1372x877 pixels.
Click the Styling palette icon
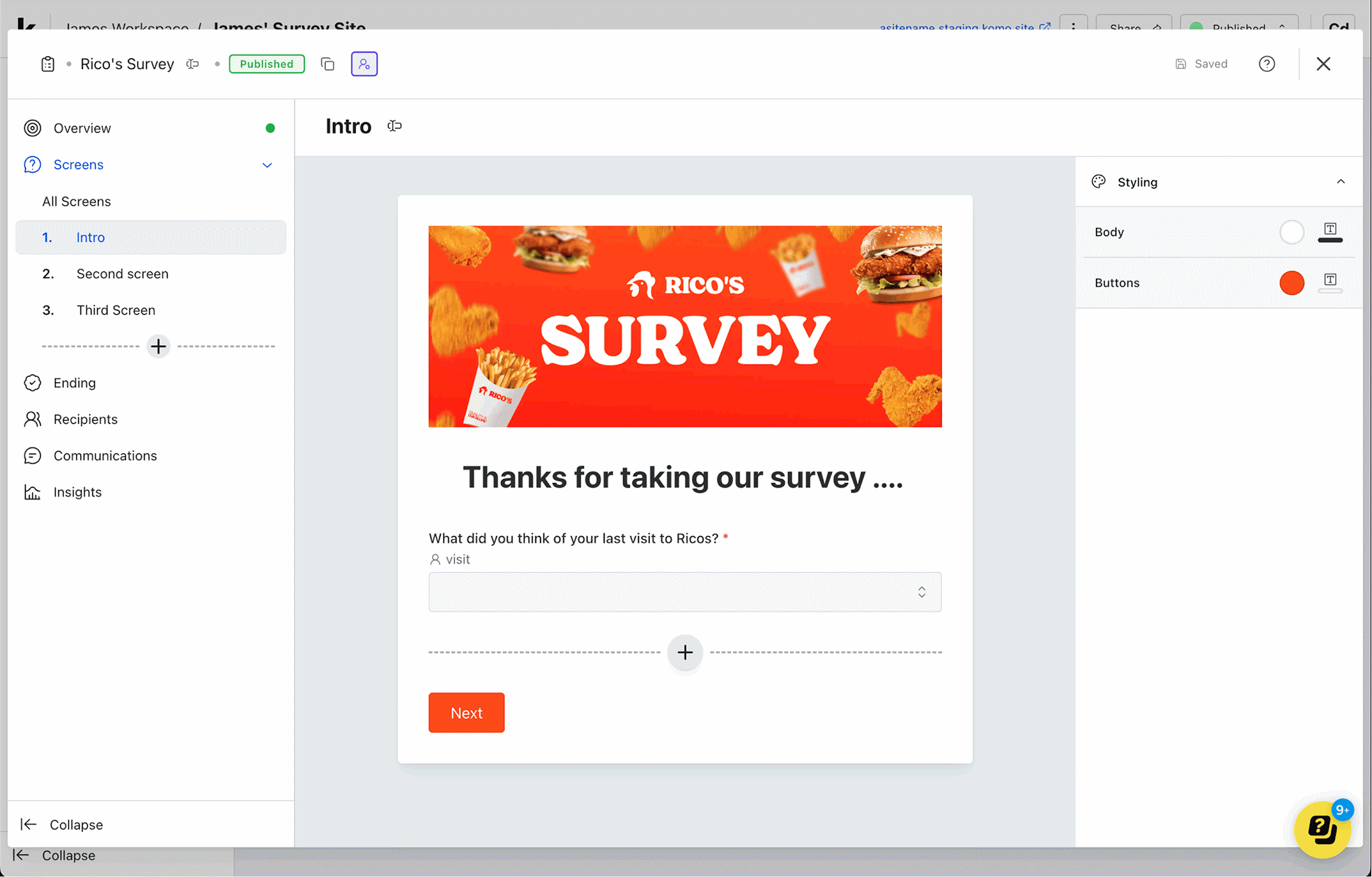(1099, 182)
